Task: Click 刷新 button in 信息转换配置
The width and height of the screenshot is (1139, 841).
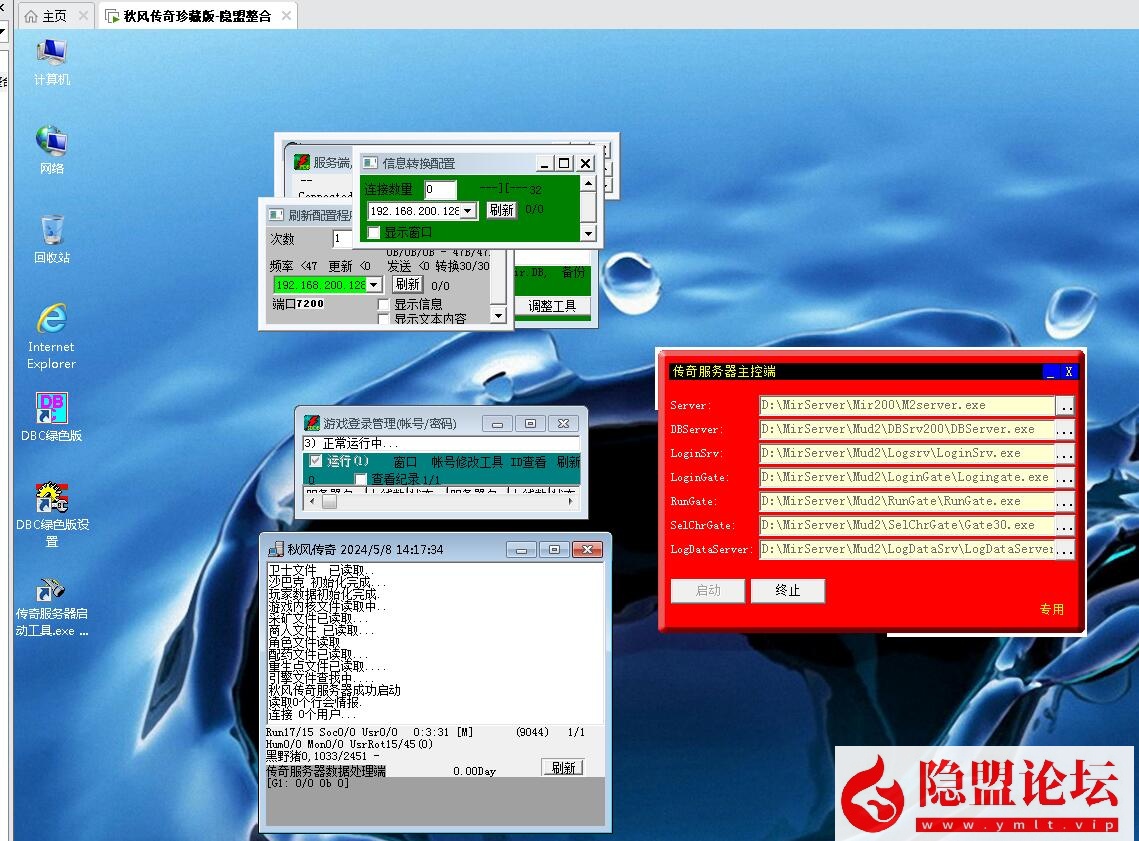Action: coord(501,210)
